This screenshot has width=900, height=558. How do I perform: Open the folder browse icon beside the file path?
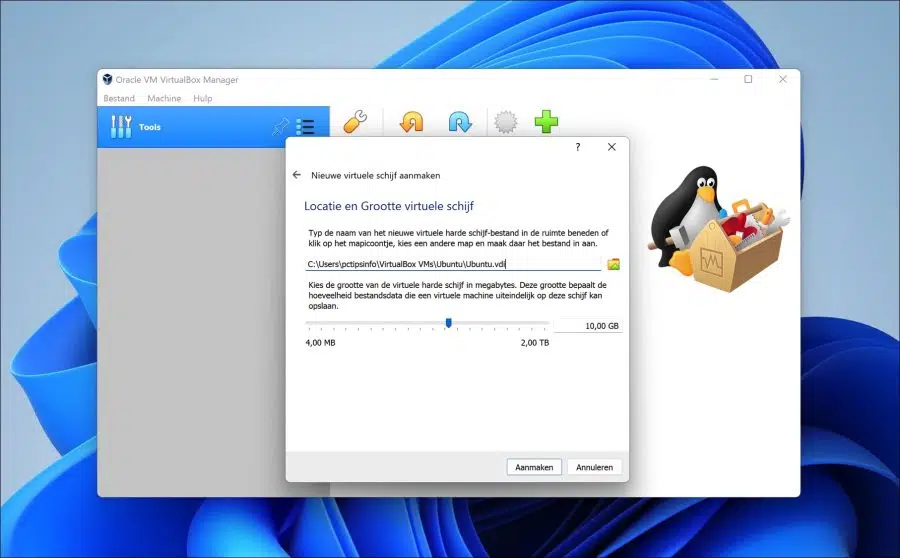(614, 264)
